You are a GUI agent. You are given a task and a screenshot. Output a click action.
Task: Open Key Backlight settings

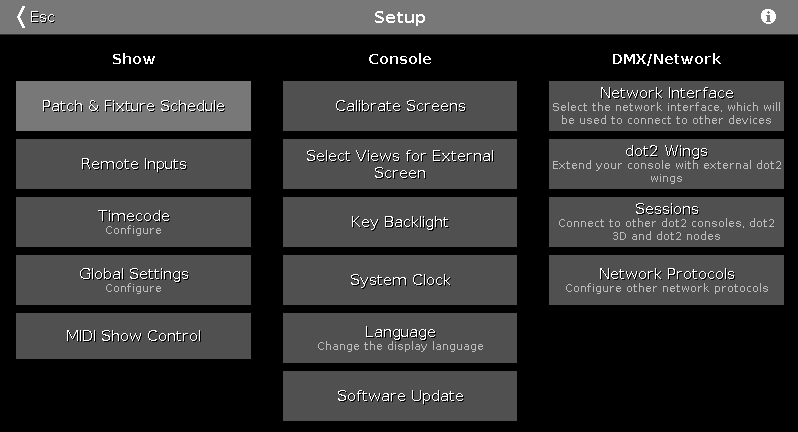[400, 222]
